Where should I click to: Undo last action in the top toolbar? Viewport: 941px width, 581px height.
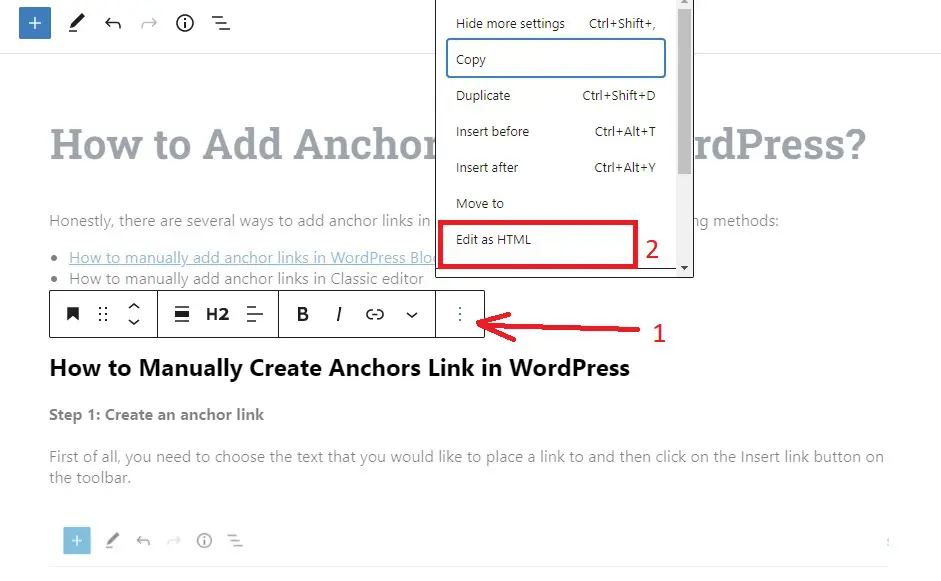[113, 23]
